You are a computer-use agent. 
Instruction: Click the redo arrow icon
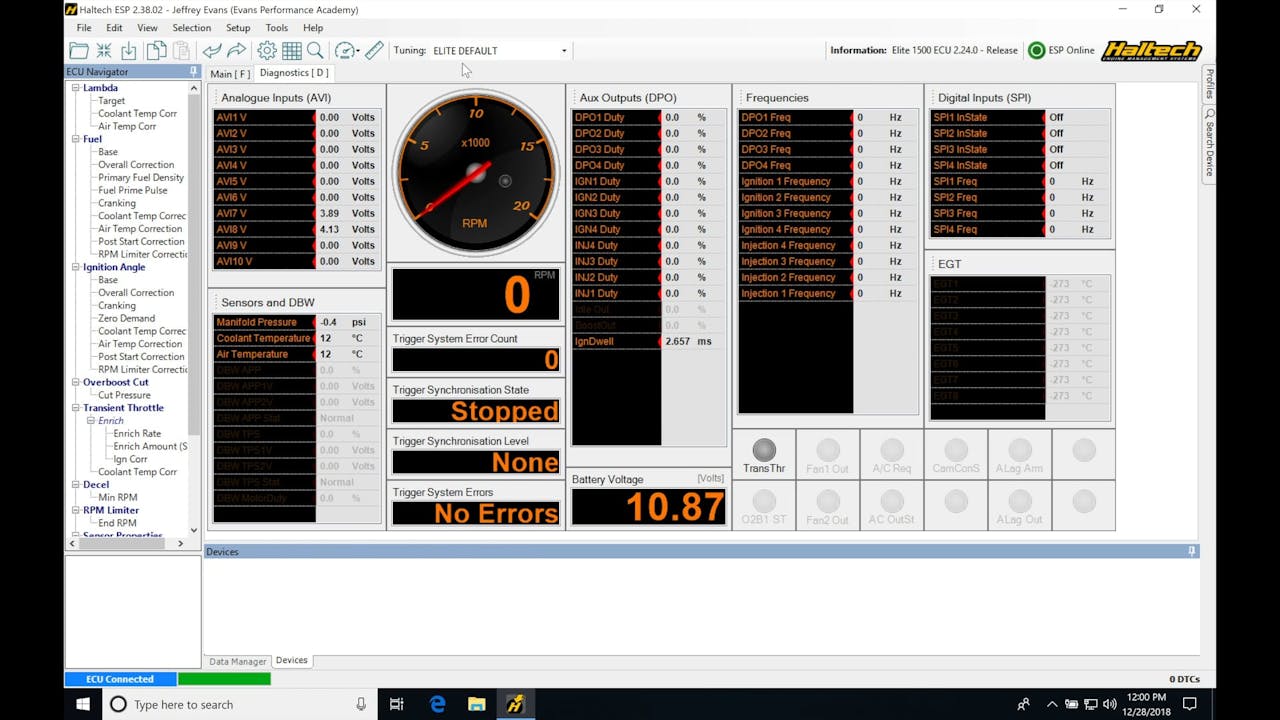click(x=237, y=51)
